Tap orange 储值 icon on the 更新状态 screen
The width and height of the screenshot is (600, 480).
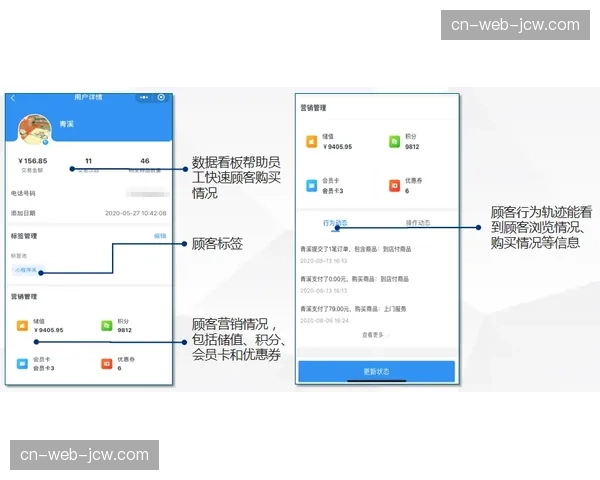pos(311,142)
